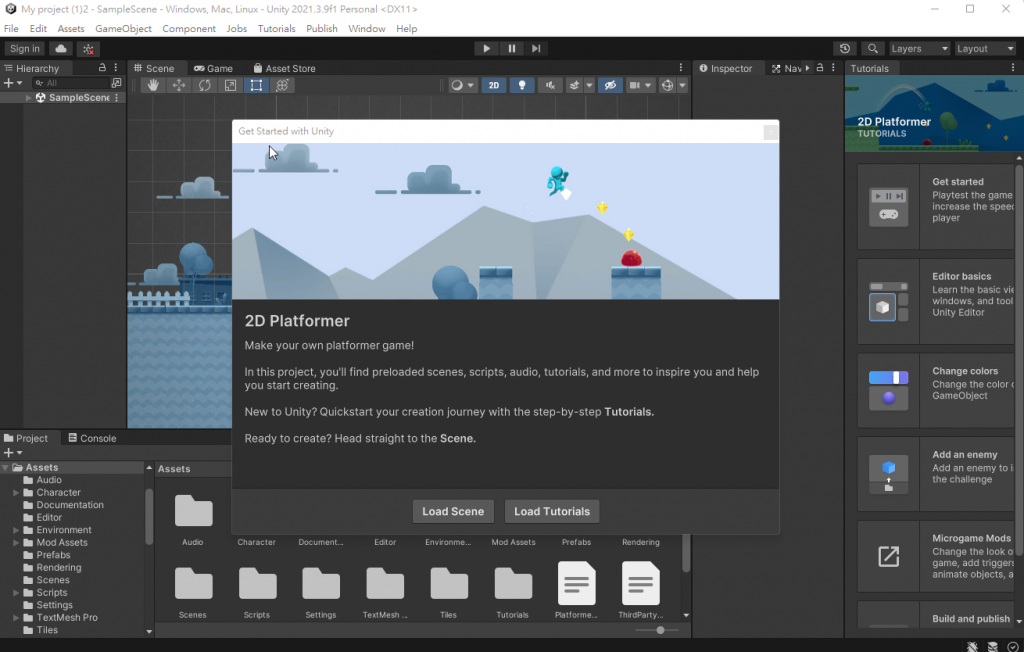Toggle scene lighting bulb
1024x652 pixels.
522,86
